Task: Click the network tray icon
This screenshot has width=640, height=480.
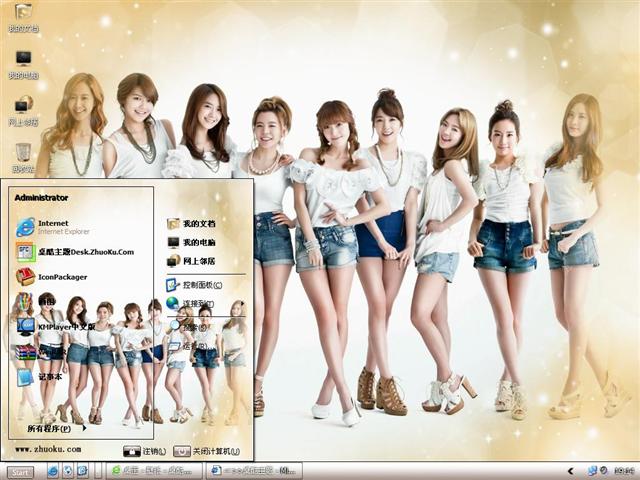Action: click(592, 471)
